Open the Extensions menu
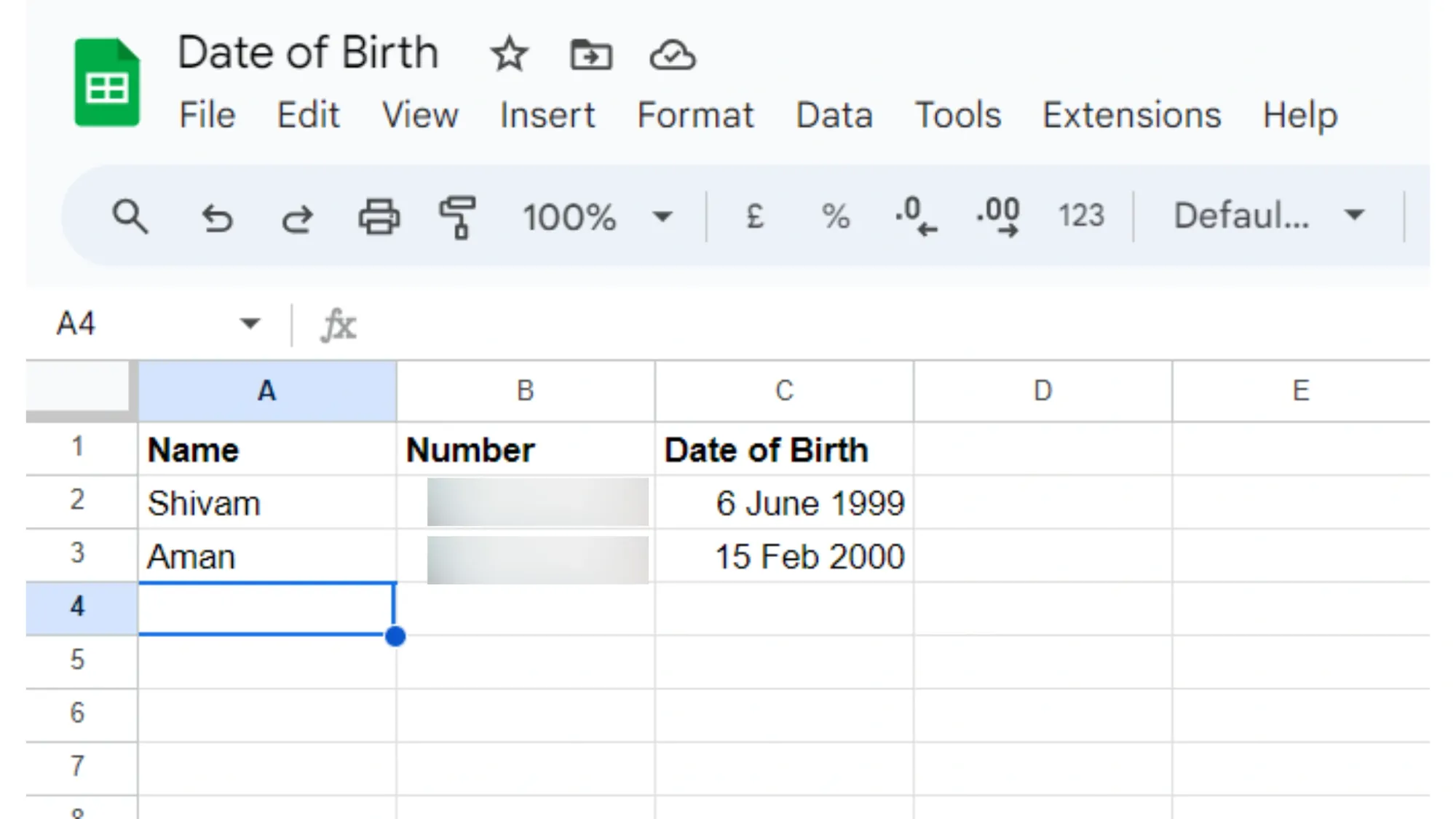 point(1131,115)
